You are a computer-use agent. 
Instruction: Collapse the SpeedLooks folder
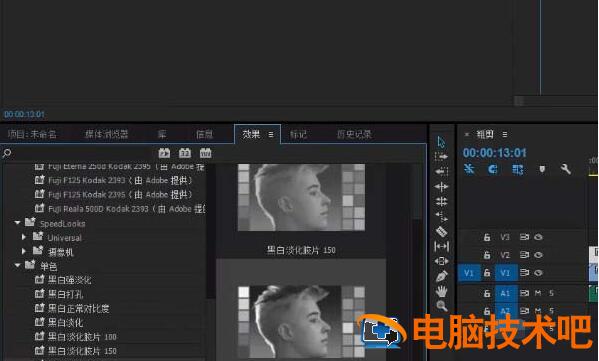(x=17, y=223)
